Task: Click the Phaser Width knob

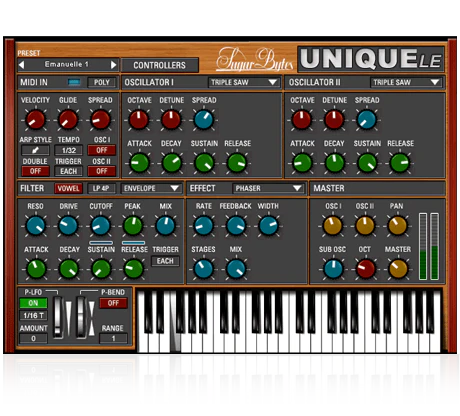Action: [268, 225]
